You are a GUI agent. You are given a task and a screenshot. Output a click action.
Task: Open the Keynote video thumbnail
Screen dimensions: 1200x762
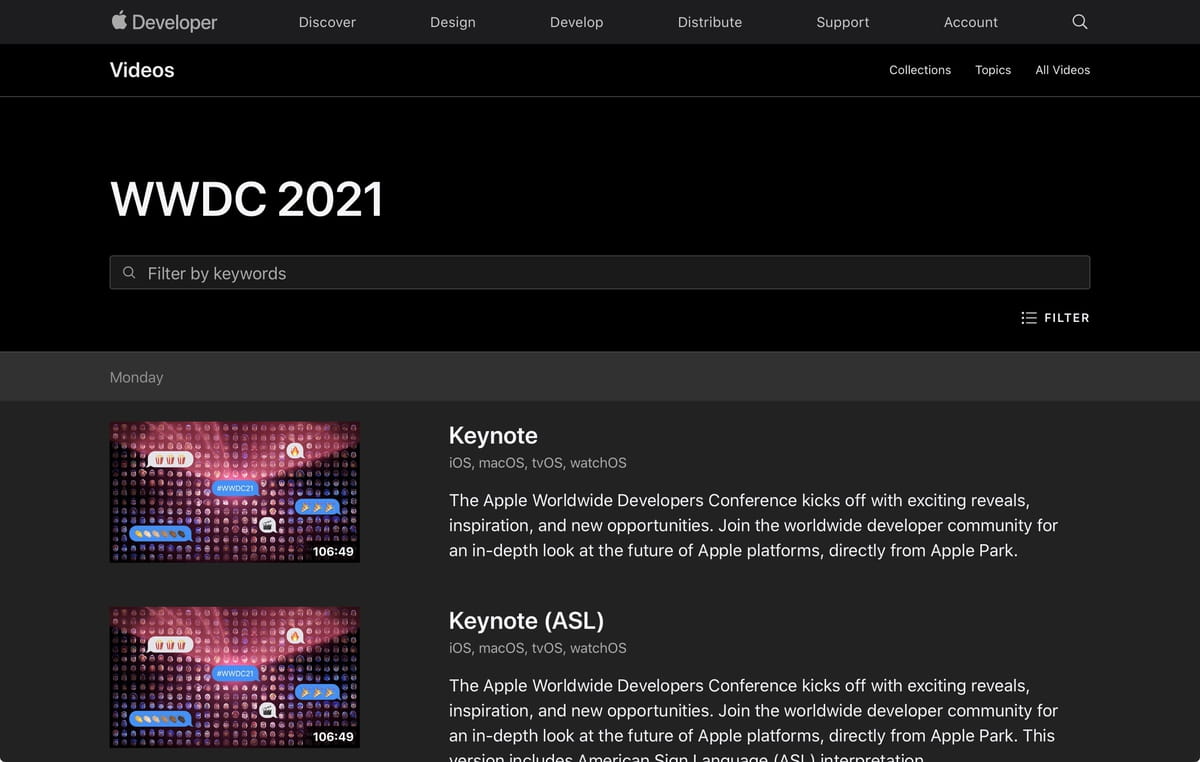[235, 492]
